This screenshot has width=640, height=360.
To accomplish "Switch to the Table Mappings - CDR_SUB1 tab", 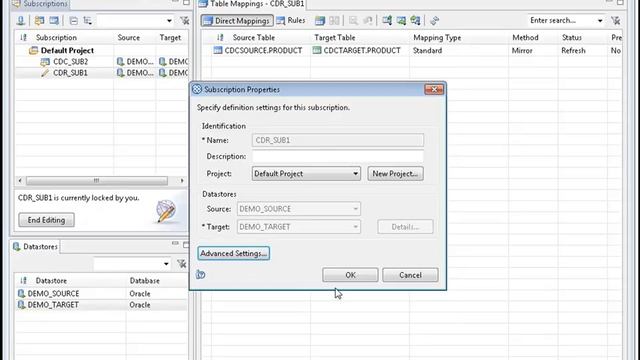I will coord(252,4).
